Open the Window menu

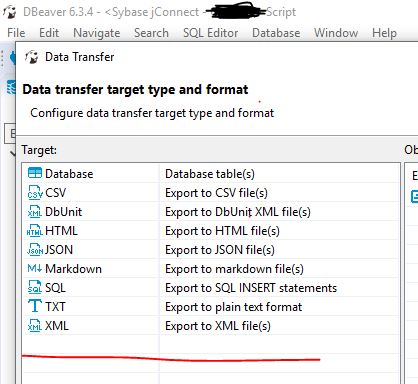click(x=336, y=33)
